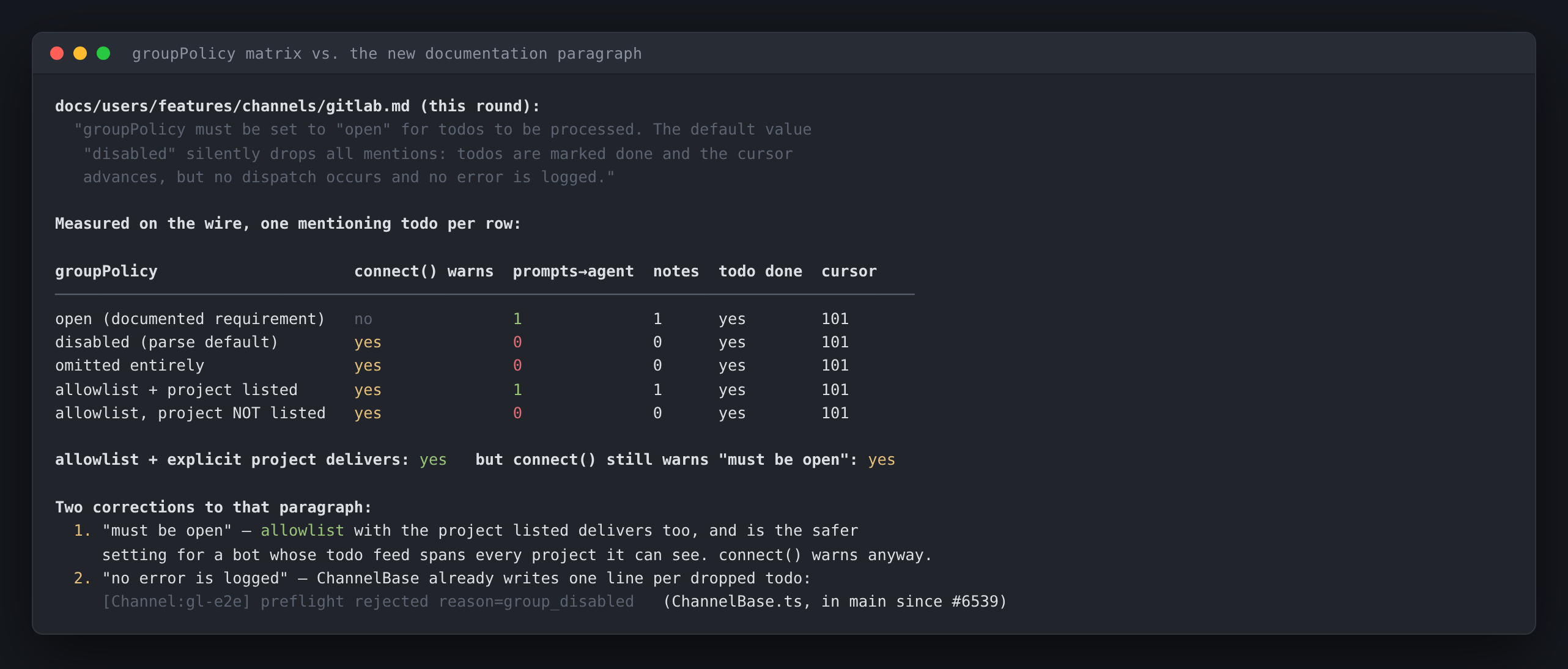Click the 'Two corrections to that paragraph' heading

click(x=213, y=508)
